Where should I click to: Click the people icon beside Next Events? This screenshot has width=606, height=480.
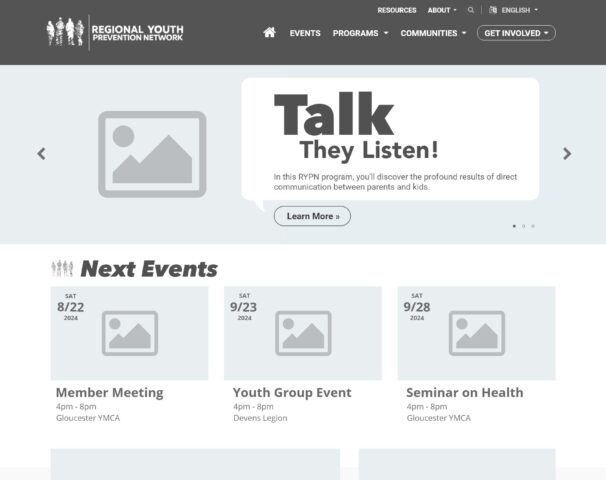pos(62,268)
